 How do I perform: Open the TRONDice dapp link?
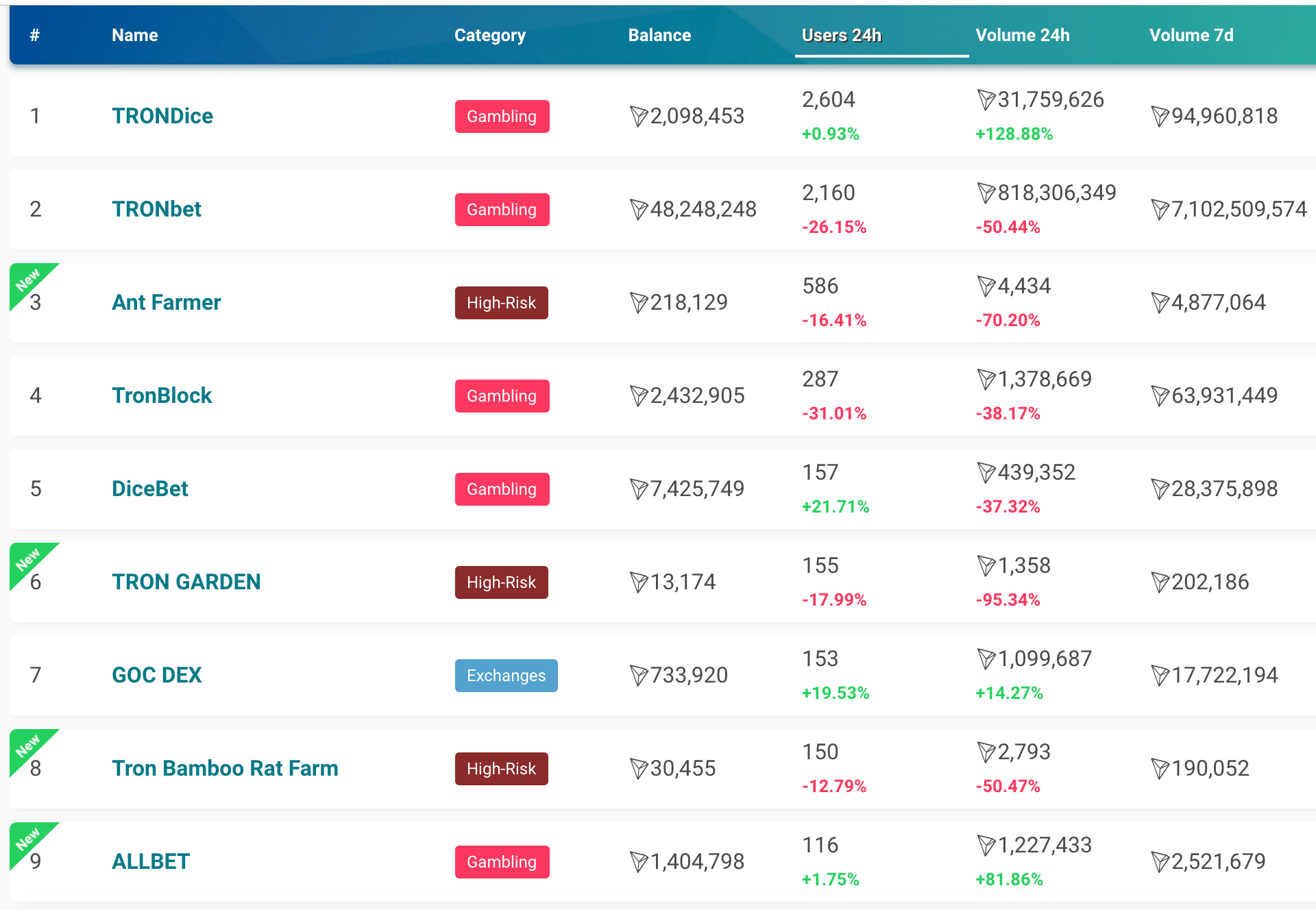pyautogui.click(x=162, y=116)
